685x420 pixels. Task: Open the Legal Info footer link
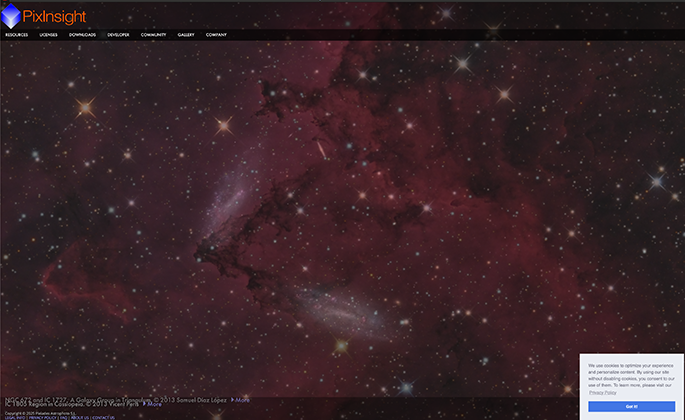pyautogui.click(x=13, y=417)
